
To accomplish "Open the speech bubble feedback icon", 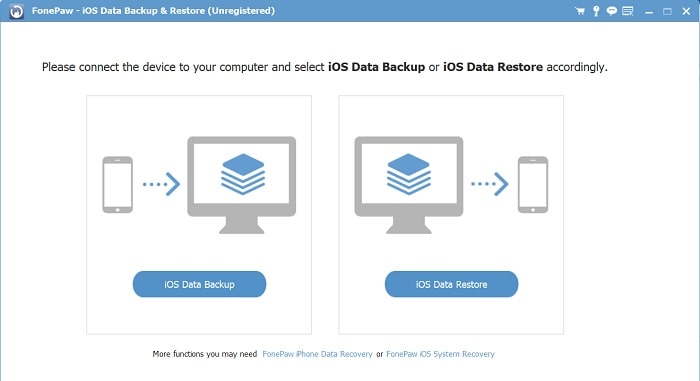I will click(612, 11).
